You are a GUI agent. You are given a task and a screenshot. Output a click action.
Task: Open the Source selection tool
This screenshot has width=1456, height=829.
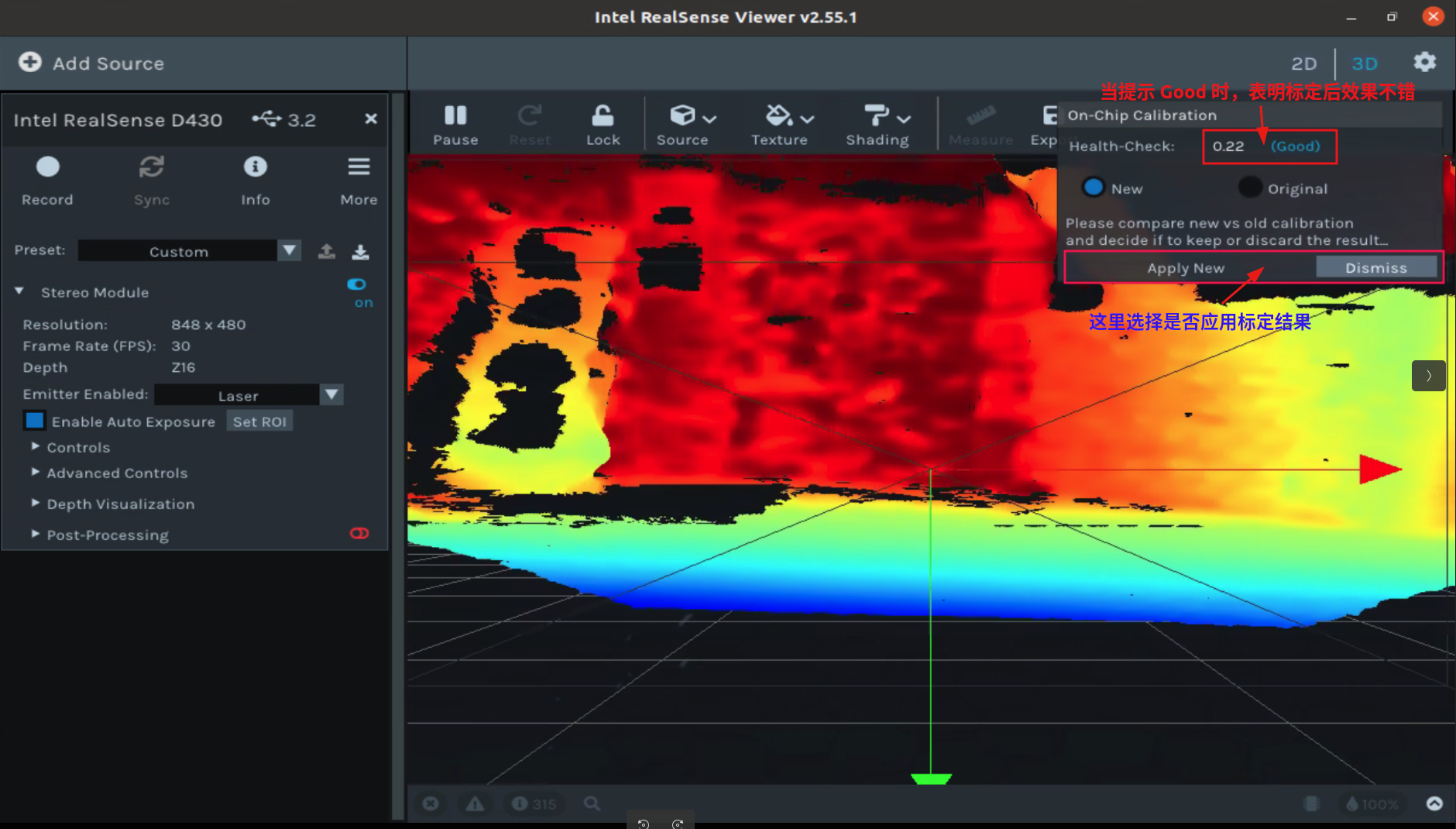coord(683,125)
